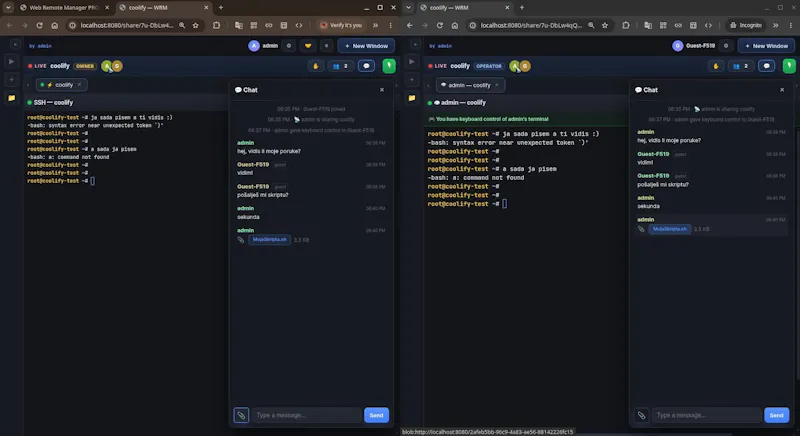
Task: Close the admin — coolify session tab
Action: 496,85
